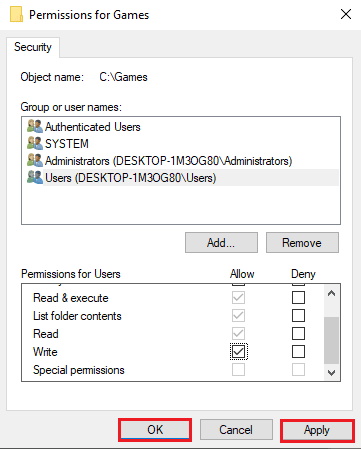Check Deny box for Read

click(298, 333)
